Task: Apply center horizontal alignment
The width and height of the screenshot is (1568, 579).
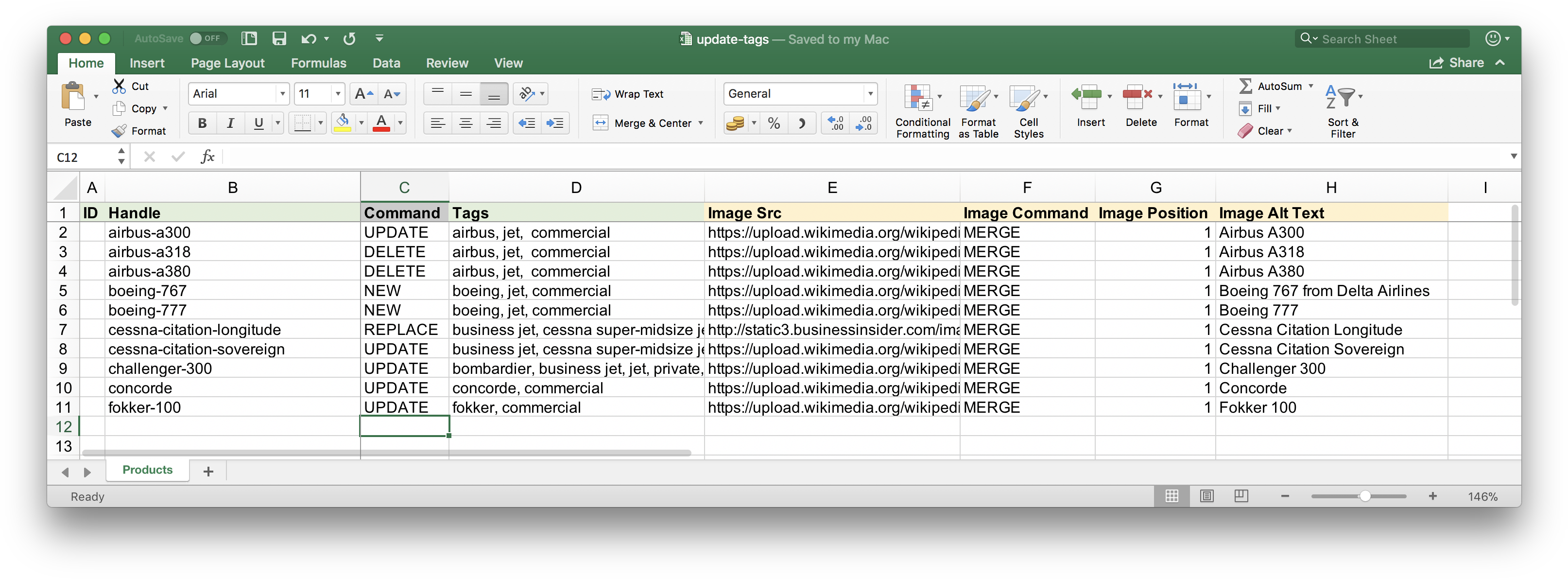Action: [x=465, y=123]
